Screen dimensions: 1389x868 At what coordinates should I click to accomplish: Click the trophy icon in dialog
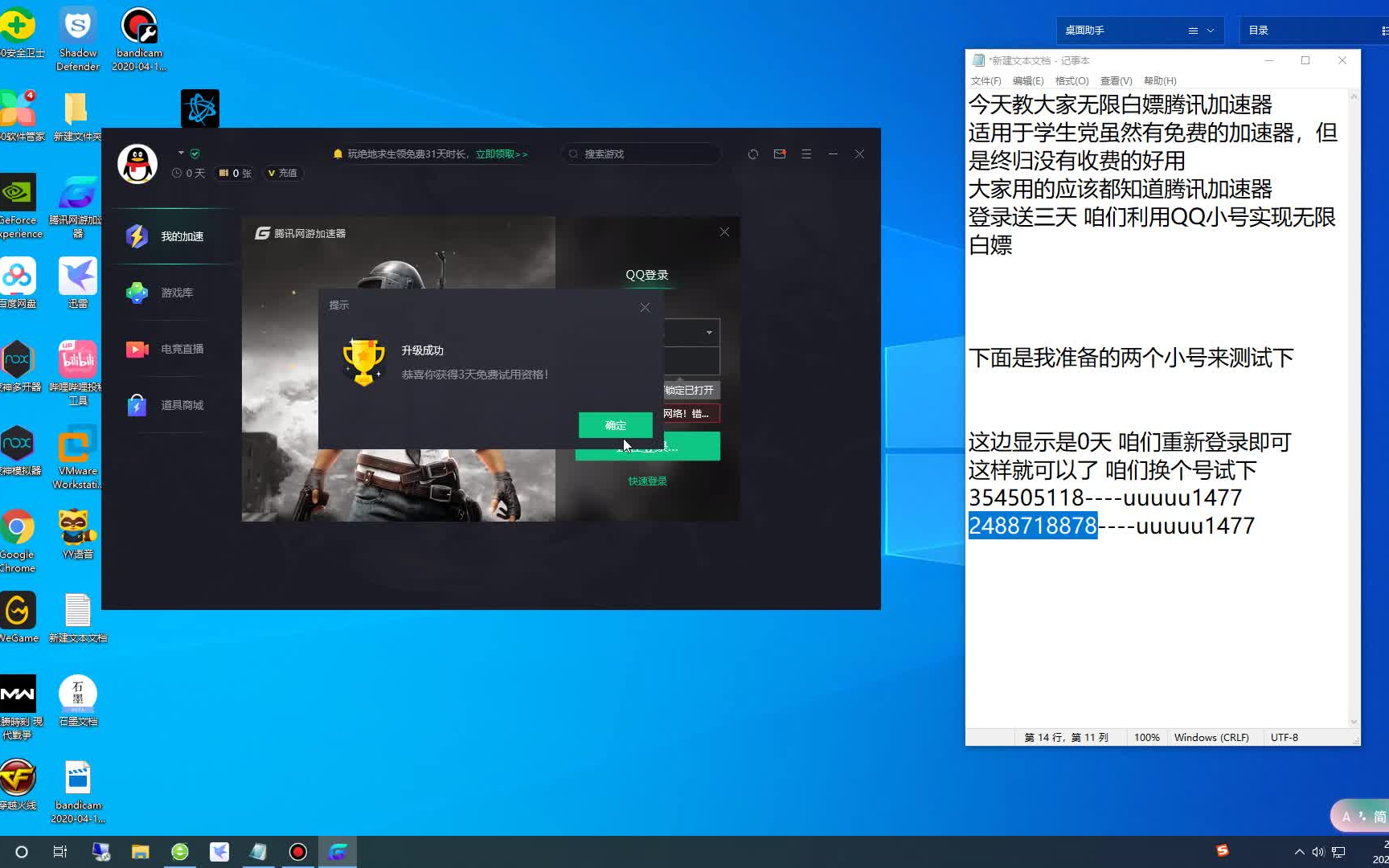(363, 362)
